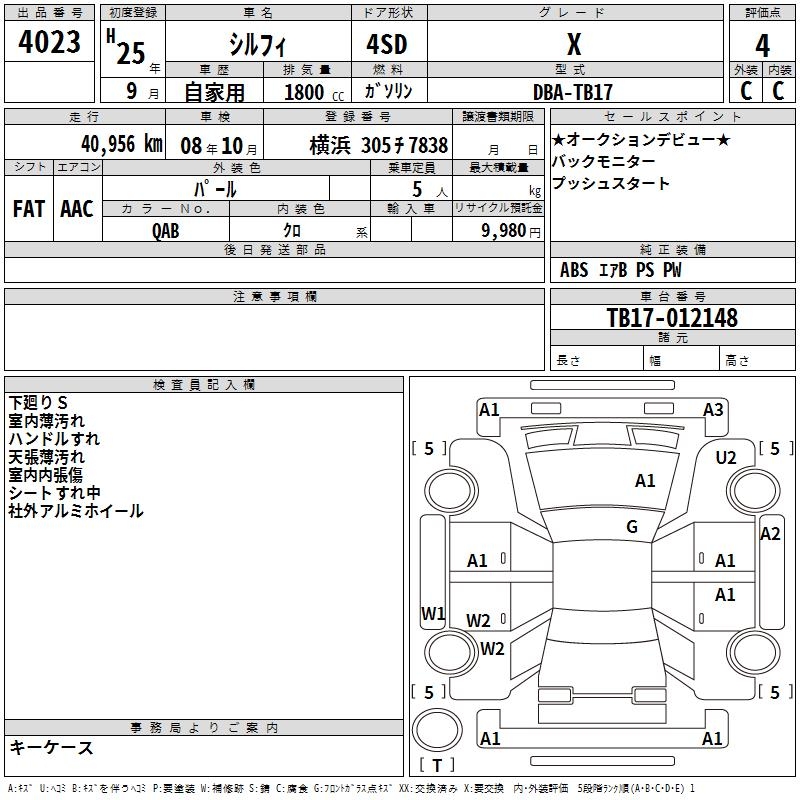Click the inspection date 08年10月

pos(219,146)
